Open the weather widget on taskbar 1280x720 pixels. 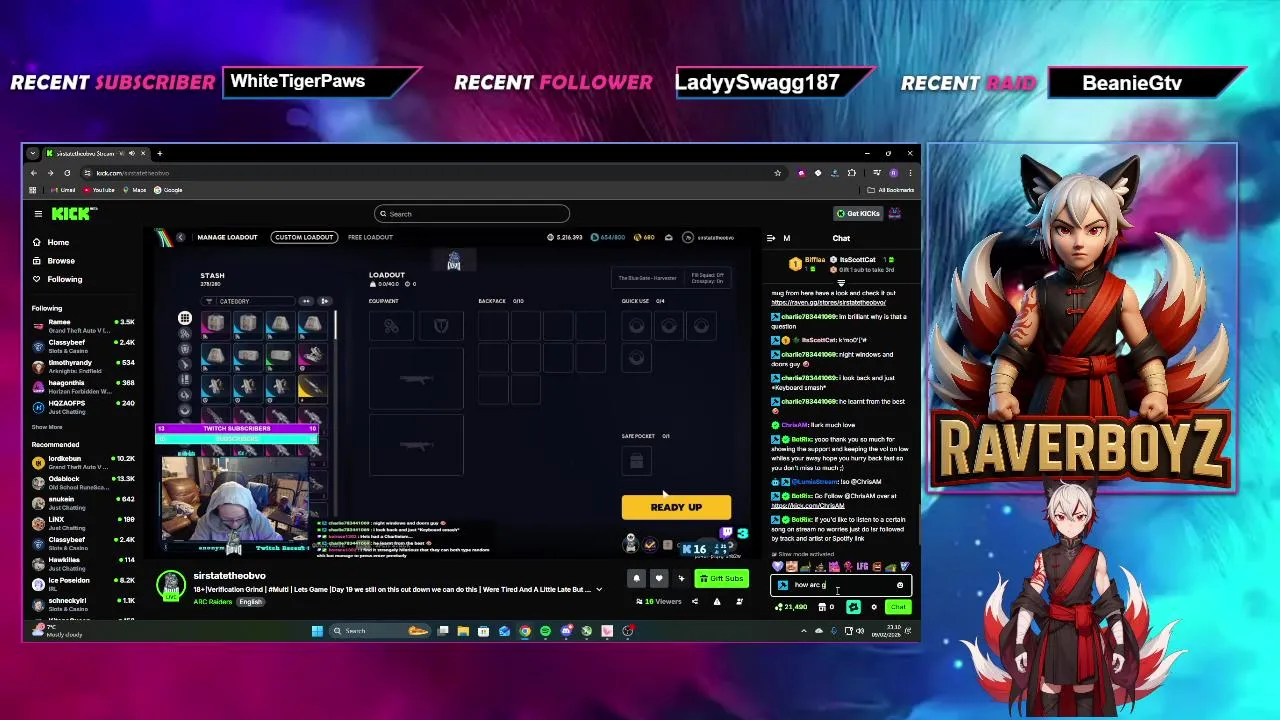point(58,631)
